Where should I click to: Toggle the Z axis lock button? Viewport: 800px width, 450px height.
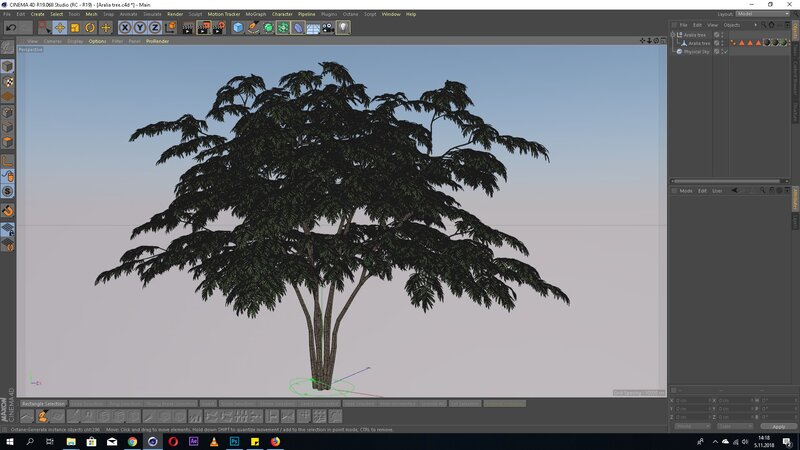click(155, 28)
